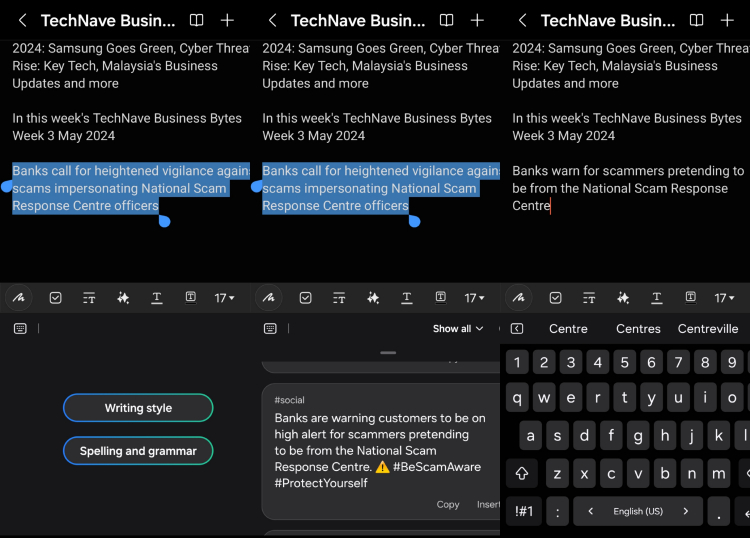Tap 'TechNave Busin...' title in middle screen
This screenshot has height=538, width=750.
click(x=358, y=21)
